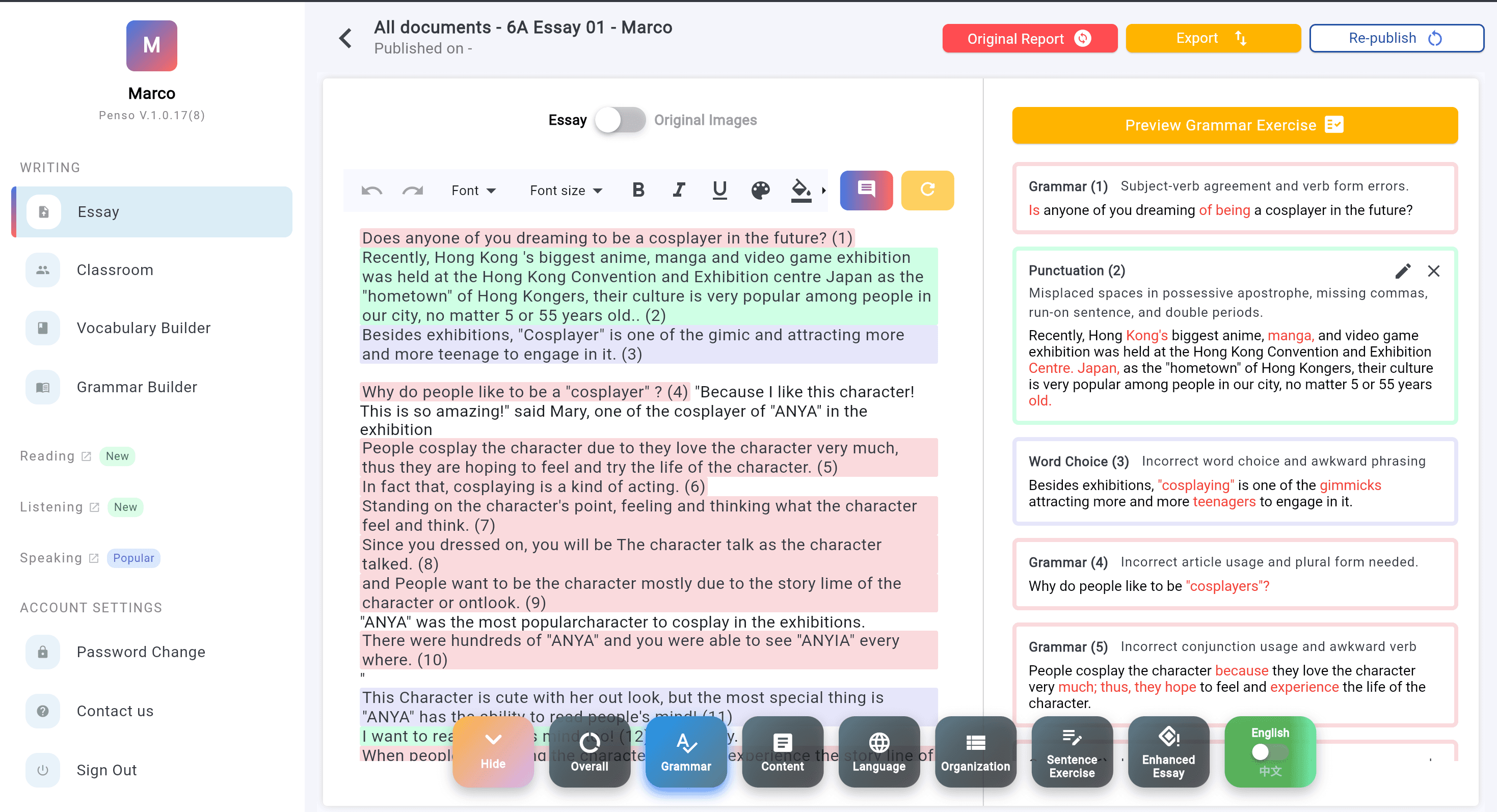1497x812 pixels.
Task: Click the redo arrow in editor toolbar
Action: 413,191
